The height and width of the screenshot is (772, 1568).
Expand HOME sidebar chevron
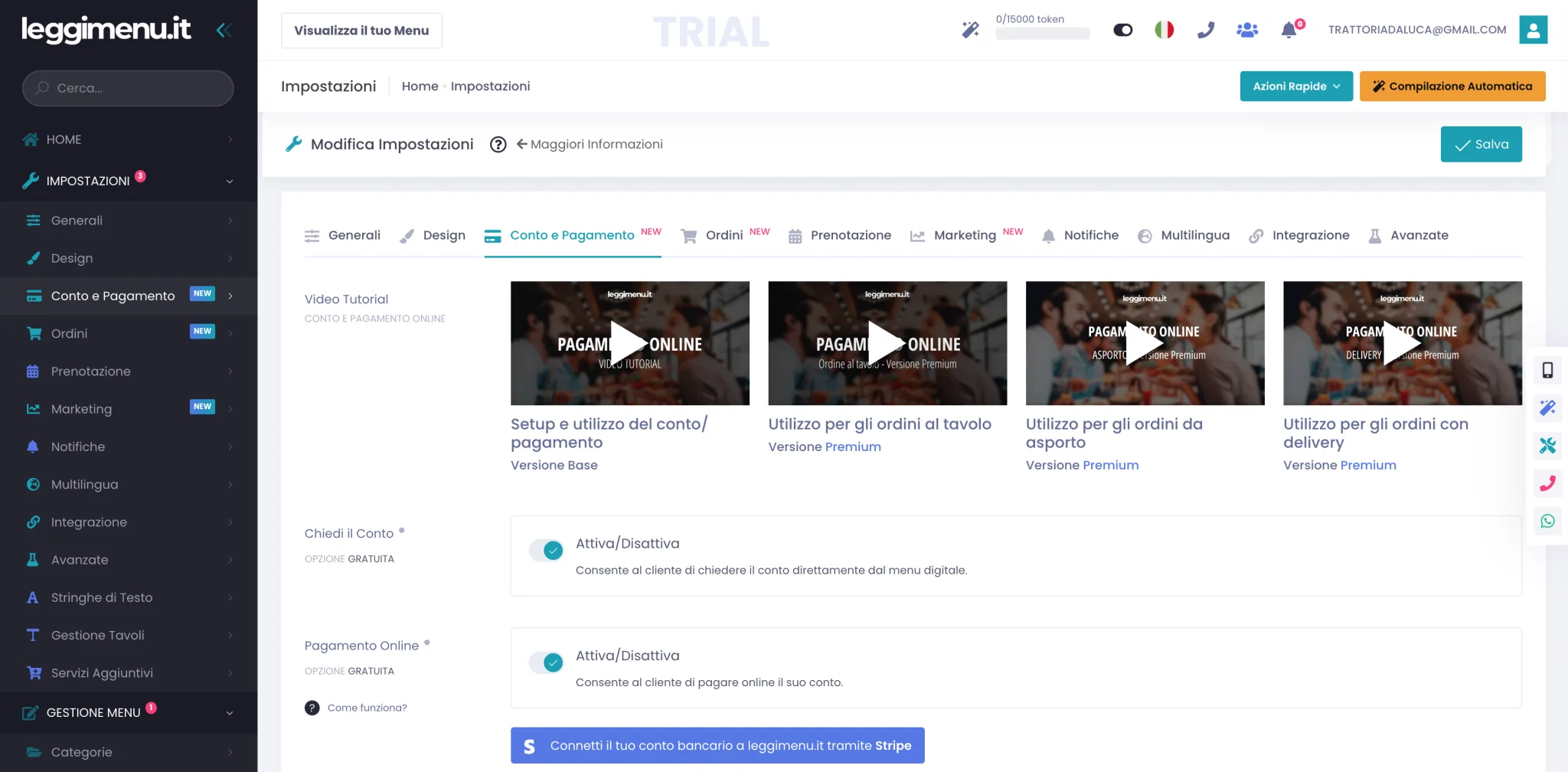230,139
